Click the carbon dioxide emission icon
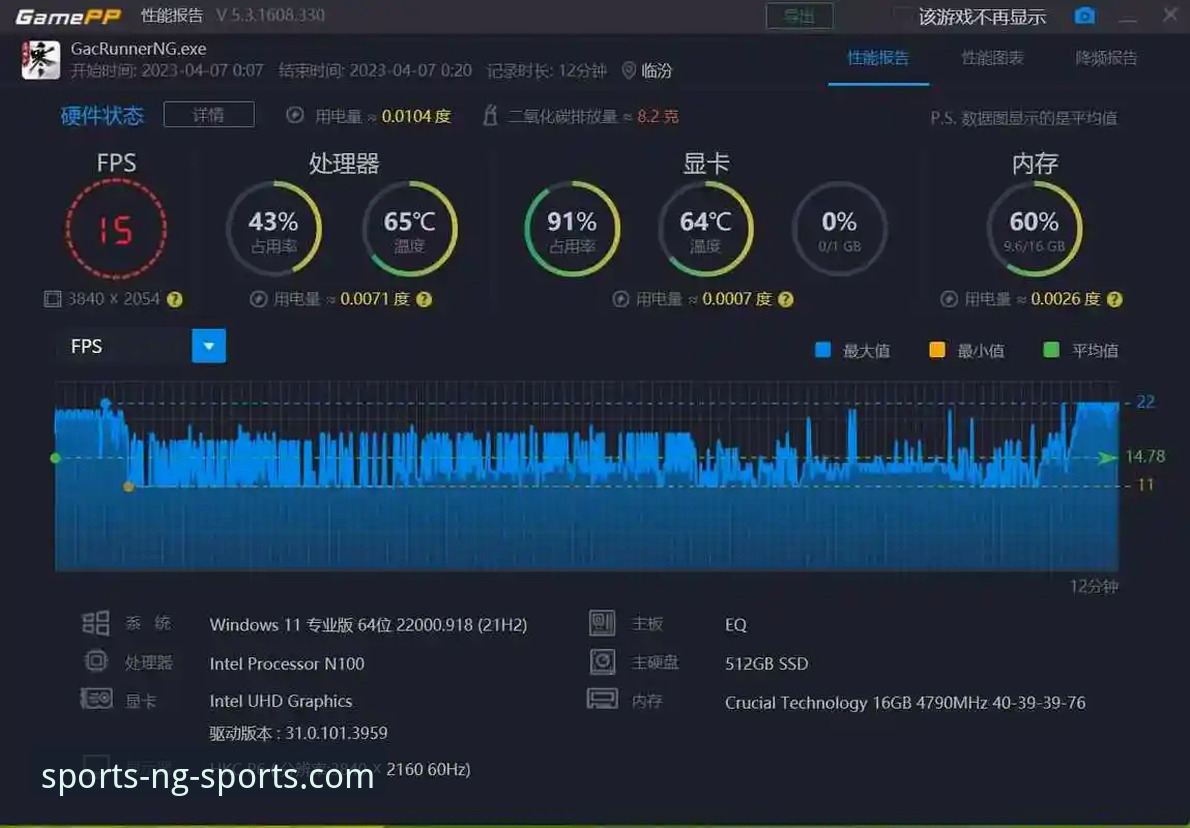This screenshot has width=1190, height=828. [490, 116]
